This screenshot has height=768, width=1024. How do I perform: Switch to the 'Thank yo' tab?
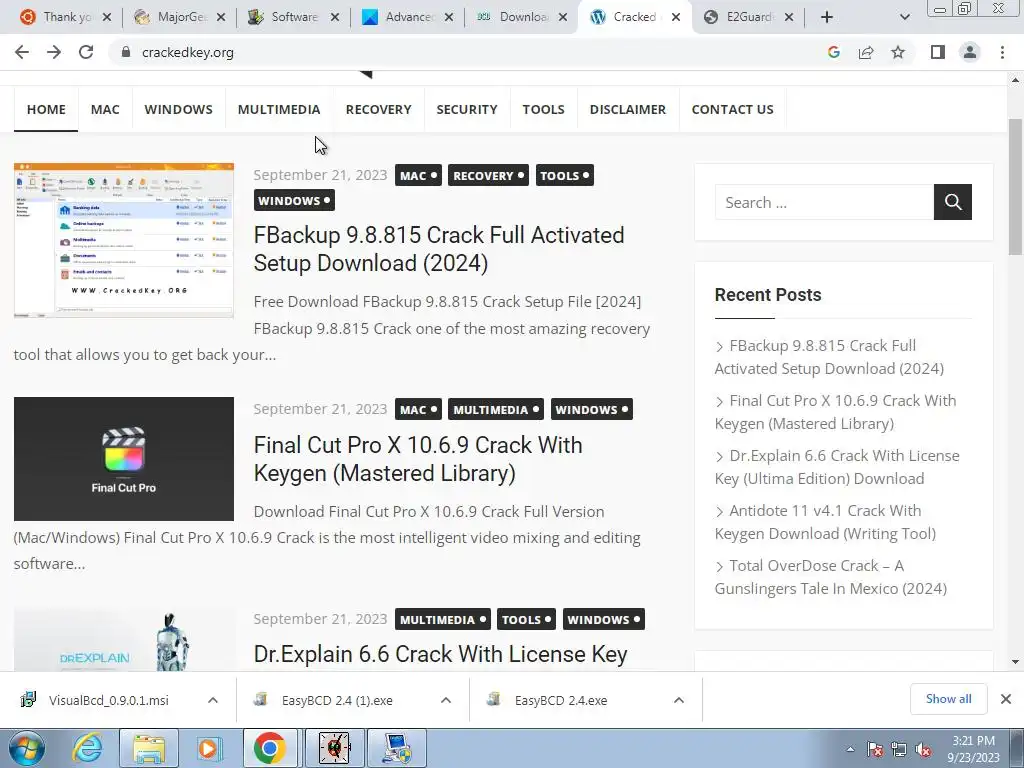[x=59, y=17]
